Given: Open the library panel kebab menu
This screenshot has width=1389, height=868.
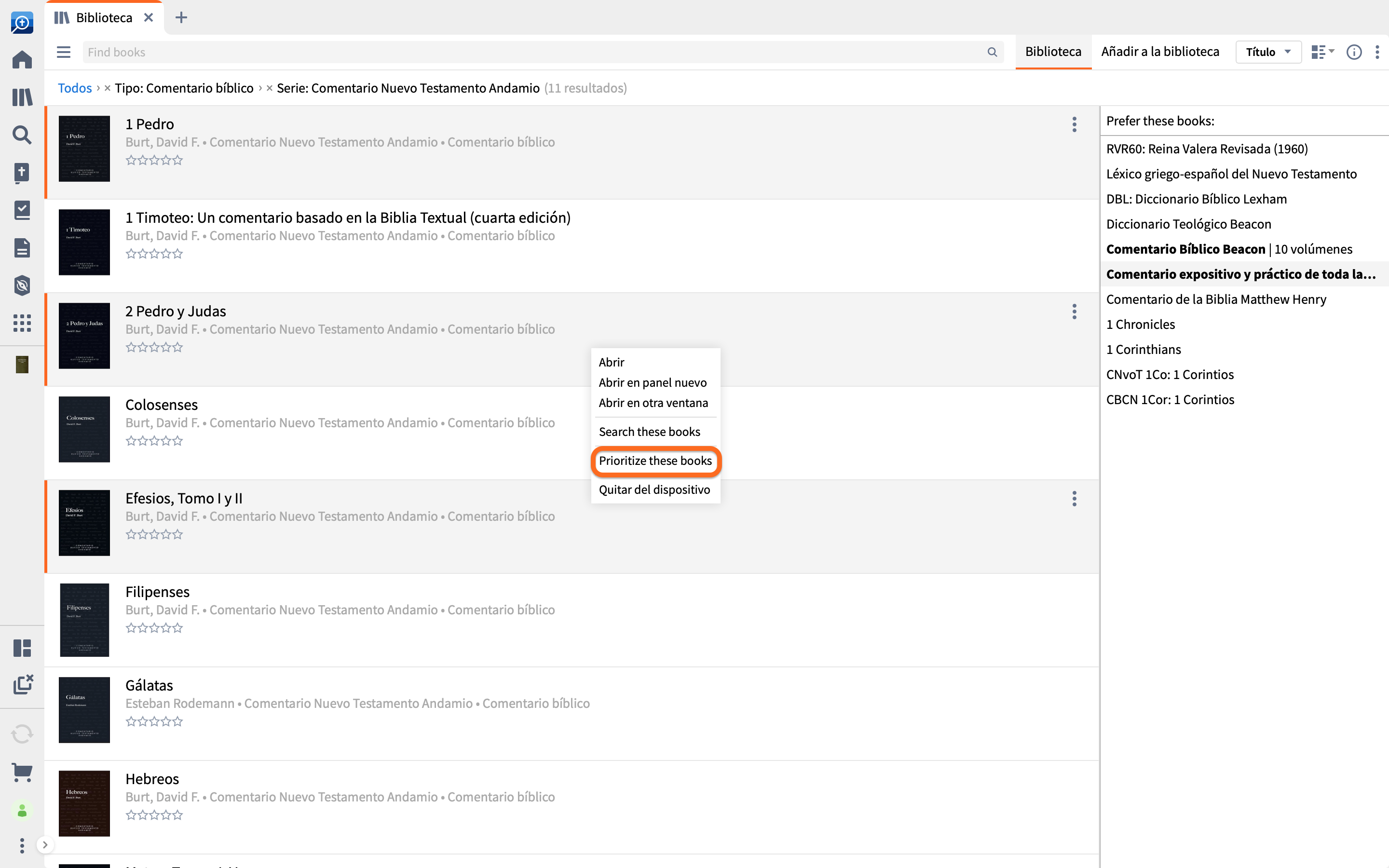Looking at the screenshot, I should [1377, 52].
